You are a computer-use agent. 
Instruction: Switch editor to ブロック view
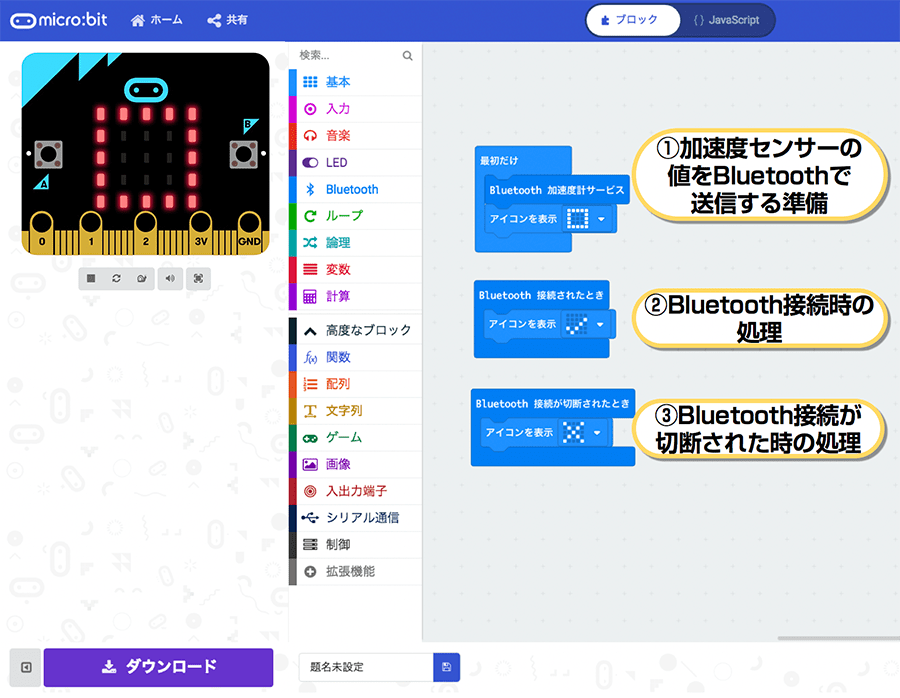pos(633,20)
